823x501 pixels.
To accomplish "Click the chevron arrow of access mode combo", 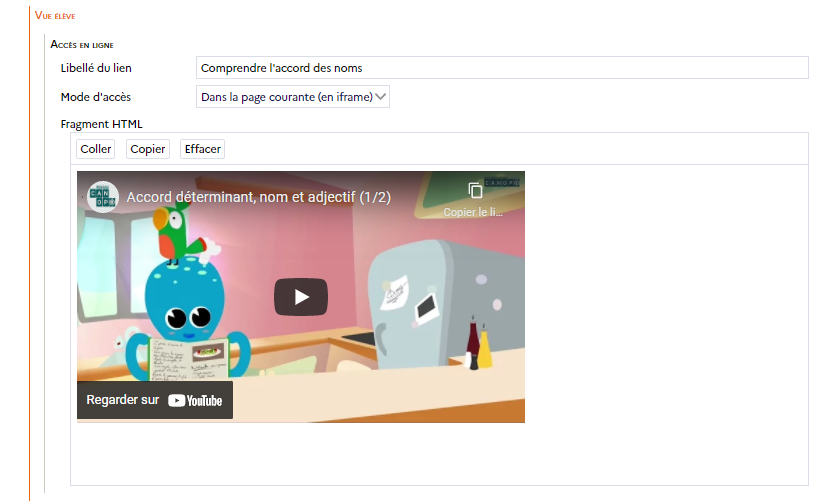I will [380, 97].
